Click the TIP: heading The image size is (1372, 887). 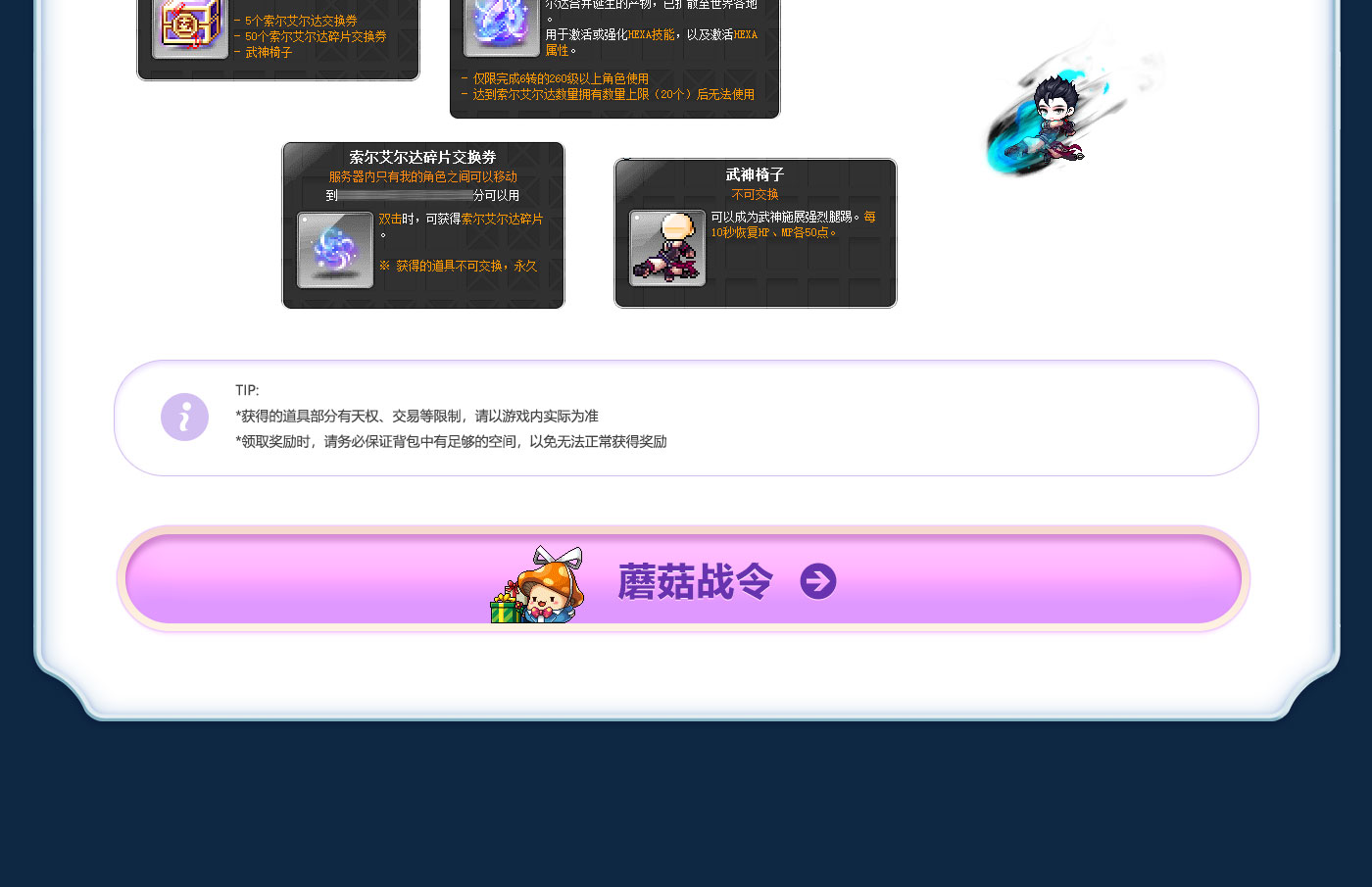247,390
